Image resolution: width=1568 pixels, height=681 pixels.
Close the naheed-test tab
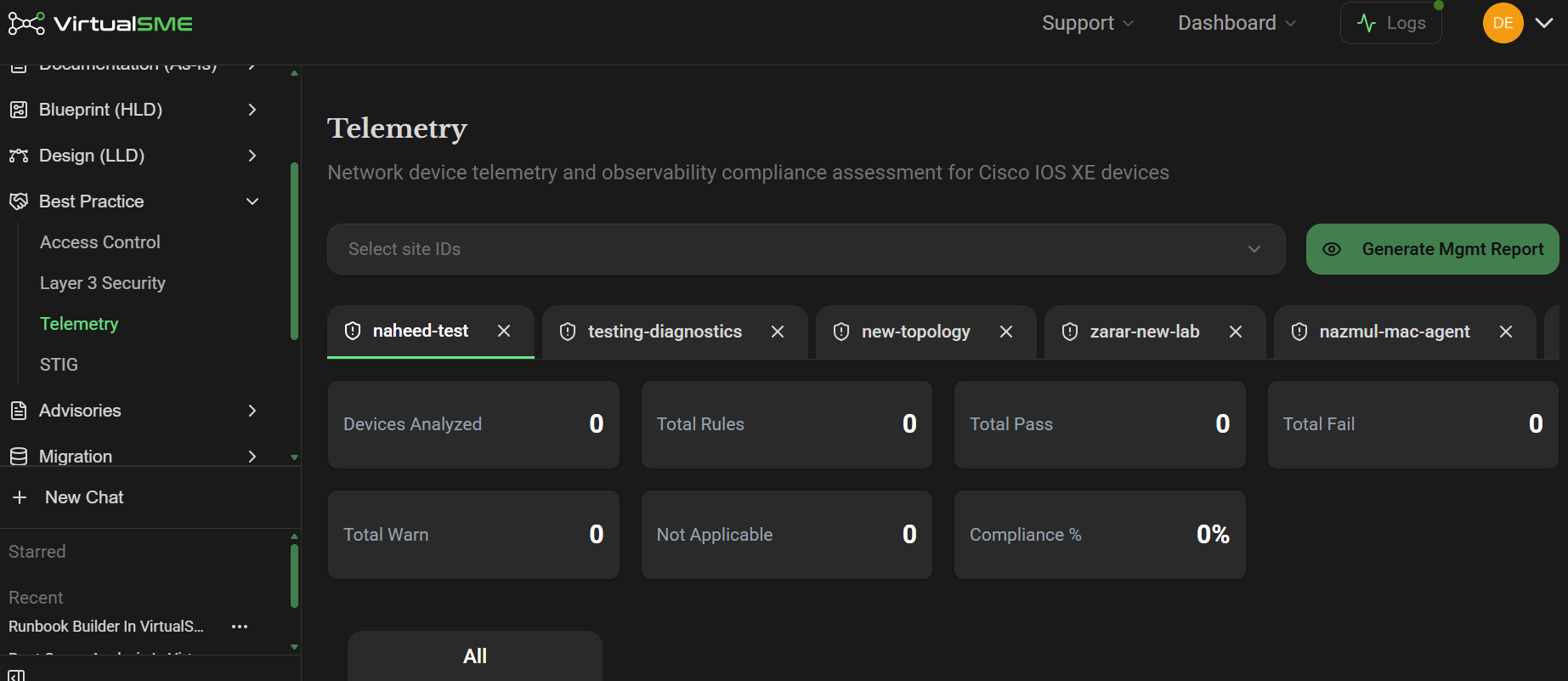(504, 331)
